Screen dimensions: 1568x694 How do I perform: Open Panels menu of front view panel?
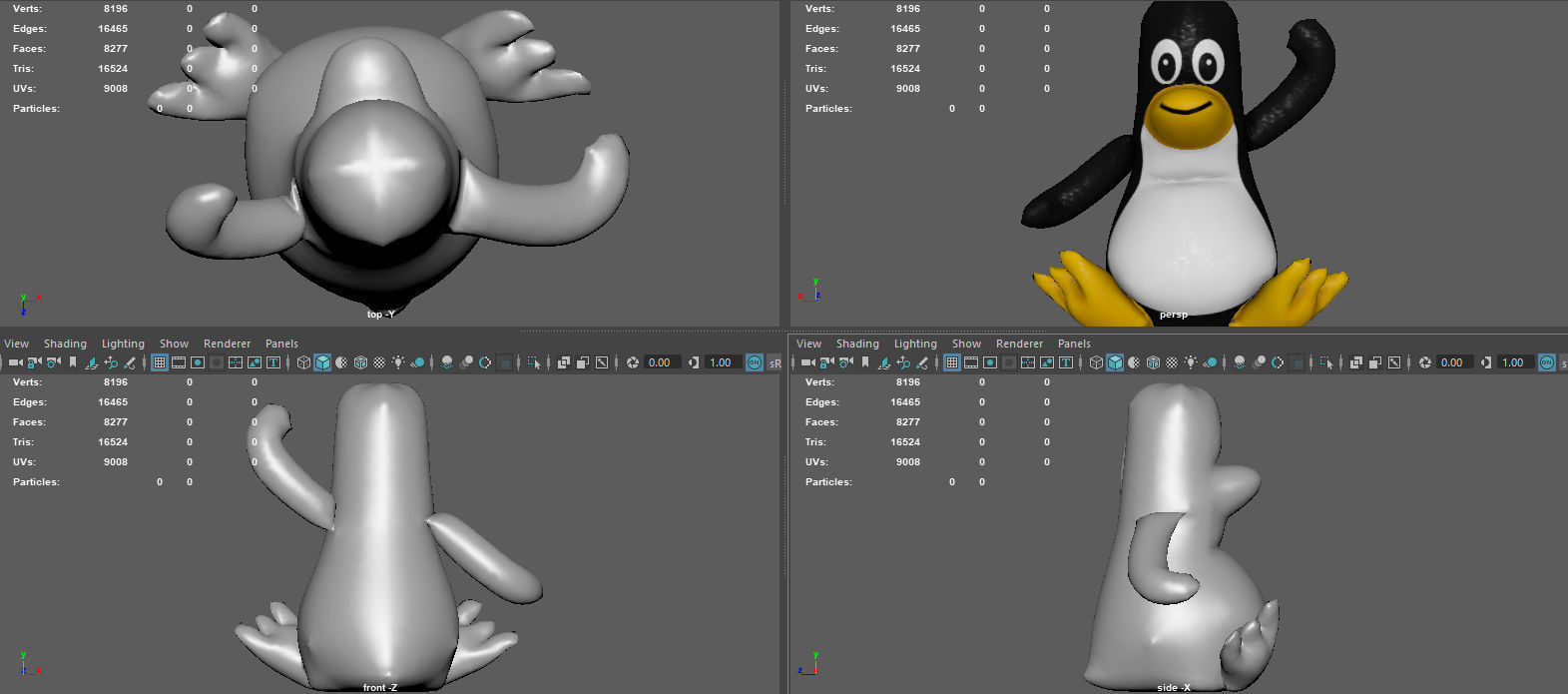pos(281,344)
